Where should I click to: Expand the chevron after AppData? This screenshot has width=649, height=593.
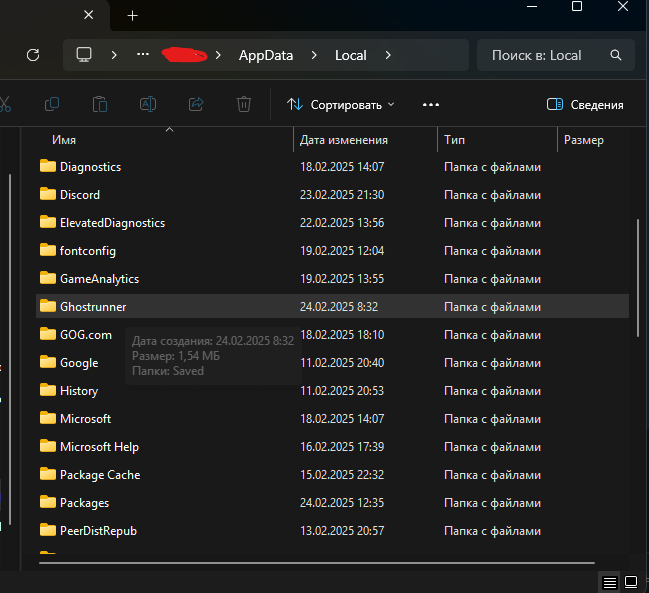[314, 55]
